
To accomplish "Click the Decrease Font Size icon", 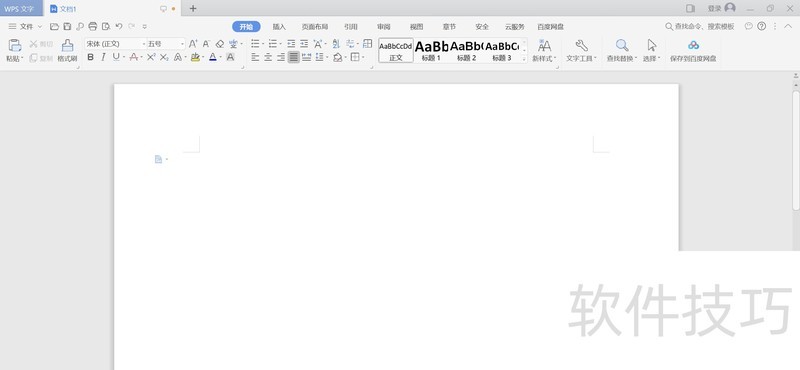I will coord(206,44).
